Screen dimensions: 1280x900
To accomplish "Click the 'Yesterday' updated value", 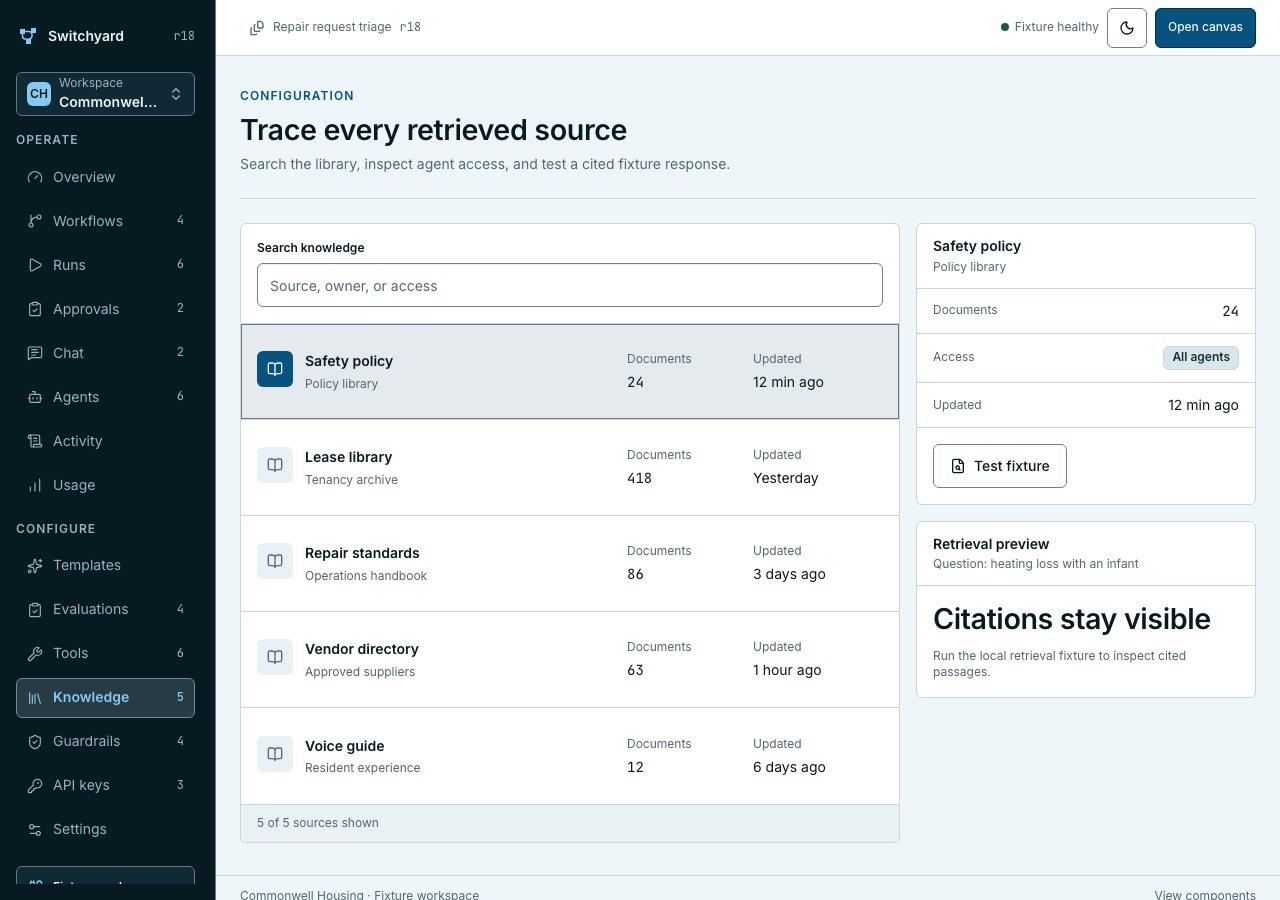I will (786, 478).
